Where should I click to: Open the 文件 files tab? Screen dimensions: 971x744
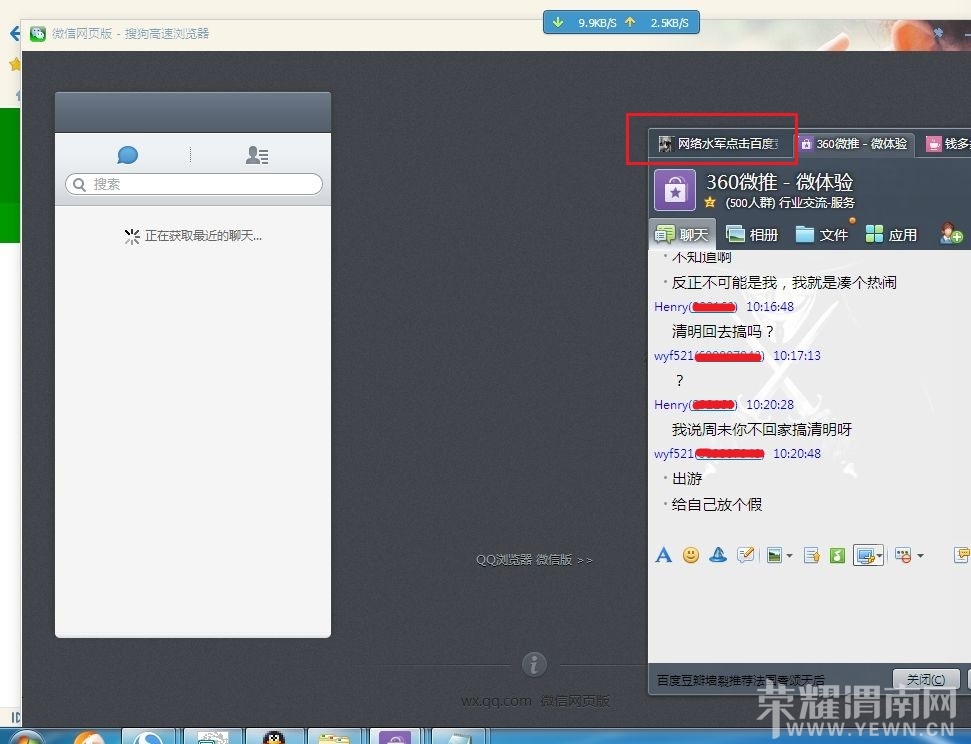821,235
